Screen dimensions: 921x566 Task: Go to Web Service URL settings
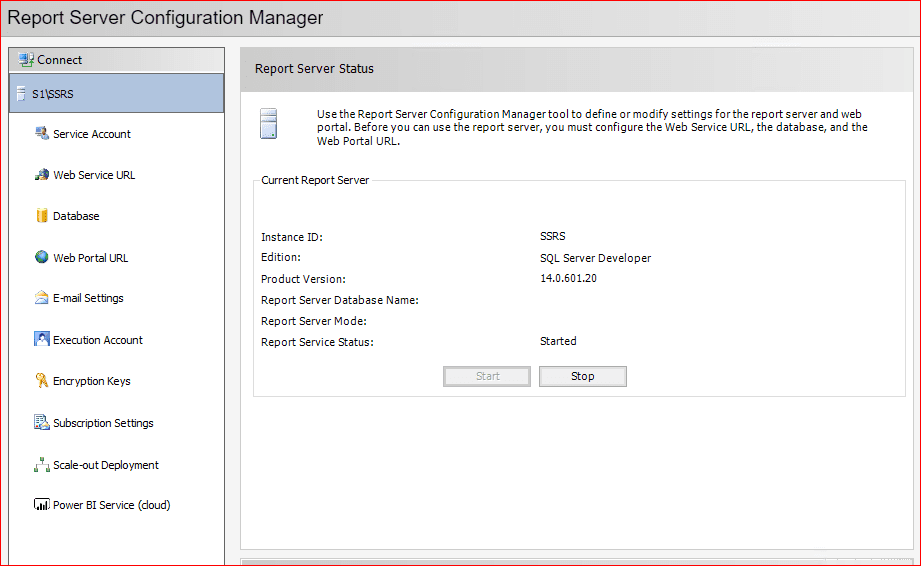click(x=94, y=175)
